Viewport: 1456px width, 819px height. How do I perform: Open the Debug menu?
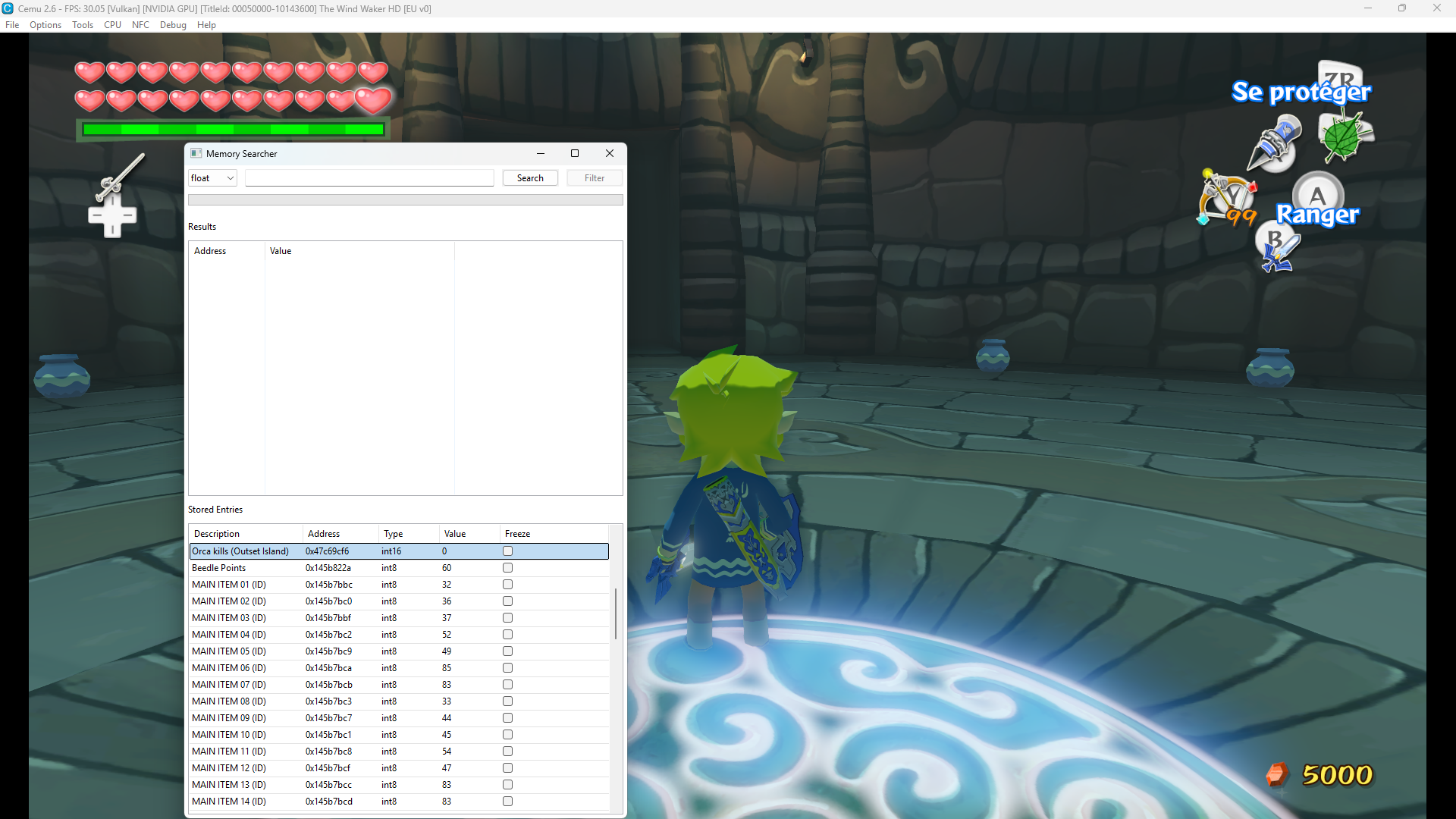(x=173, y=25)
